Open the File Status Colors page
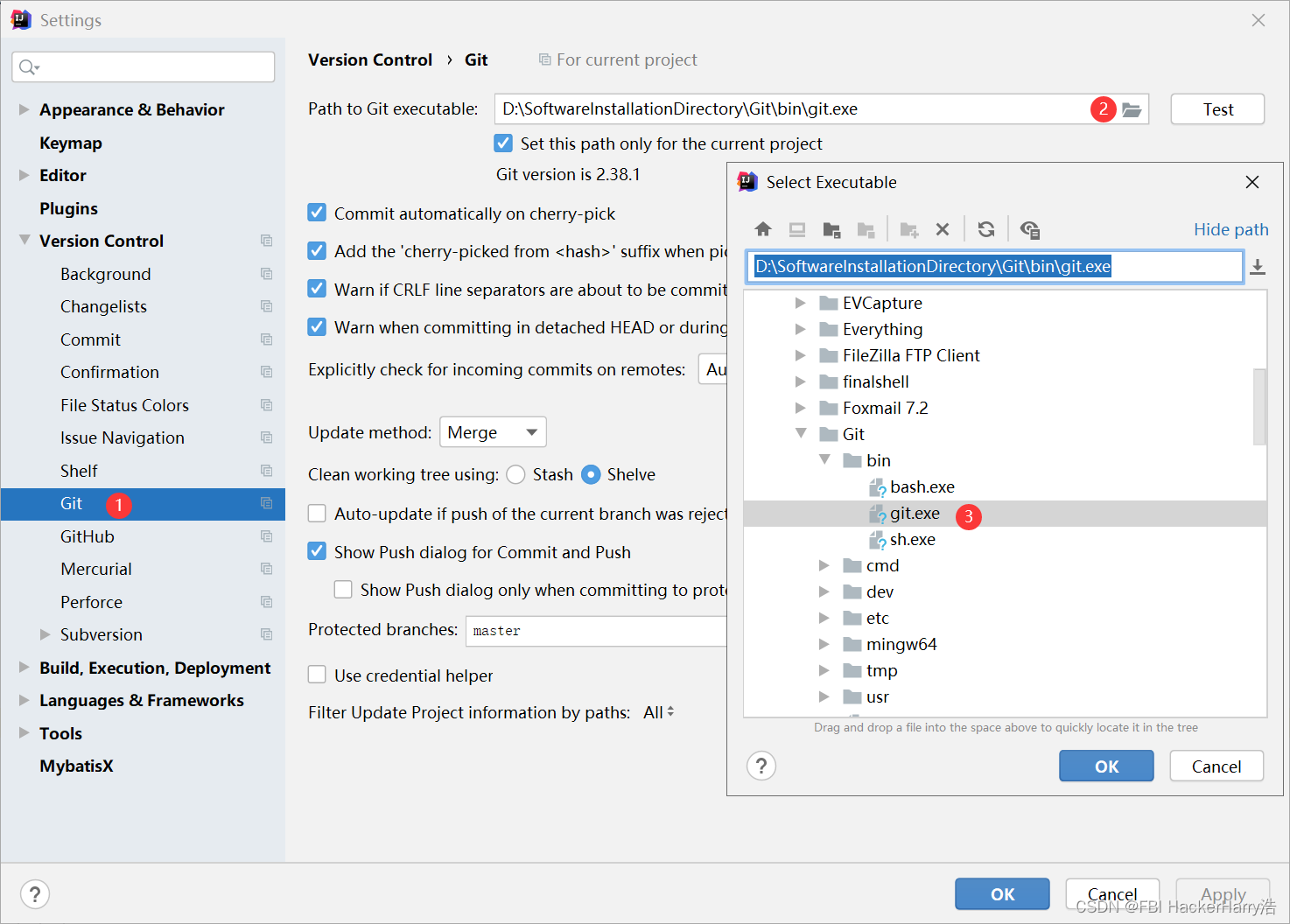The width and height of the screenshot is (1290, 924). tap(124, 405)
